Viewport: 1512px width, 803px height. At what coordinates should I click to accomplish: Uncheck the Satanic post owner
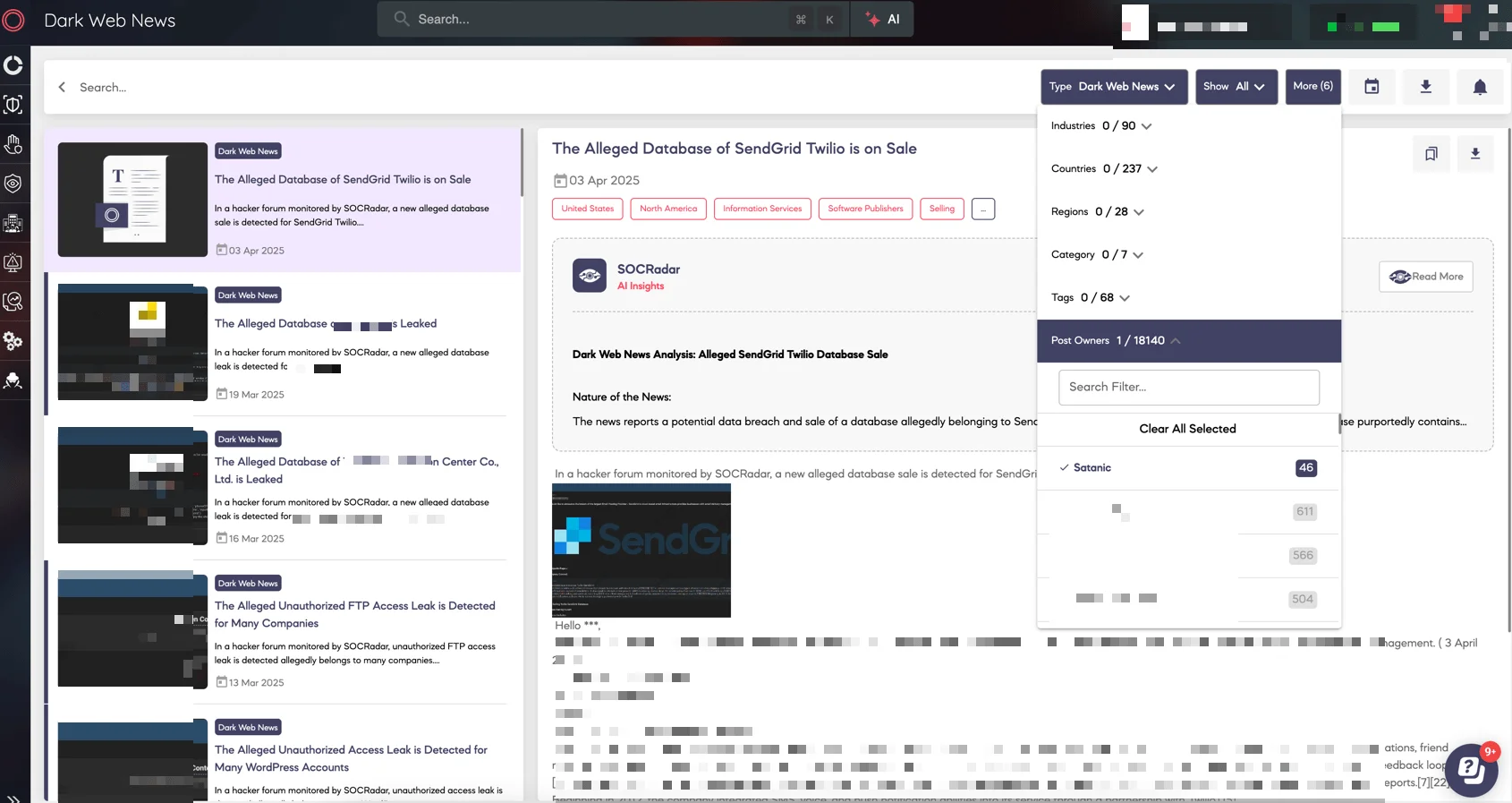pyautogui.click(x=1188, y=468)
